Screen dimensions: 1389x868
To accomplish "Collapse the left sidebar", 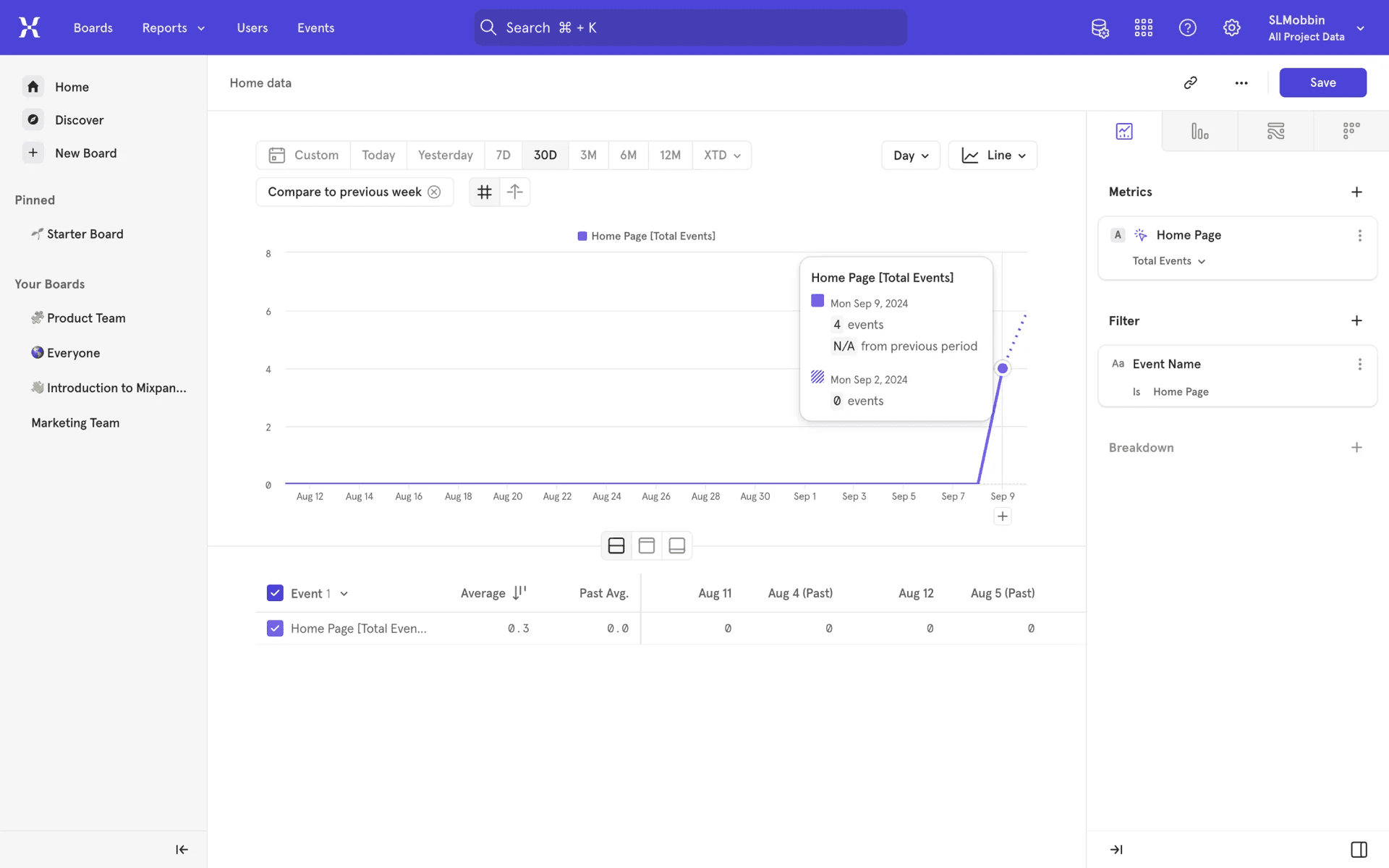I will click(182, 849).
